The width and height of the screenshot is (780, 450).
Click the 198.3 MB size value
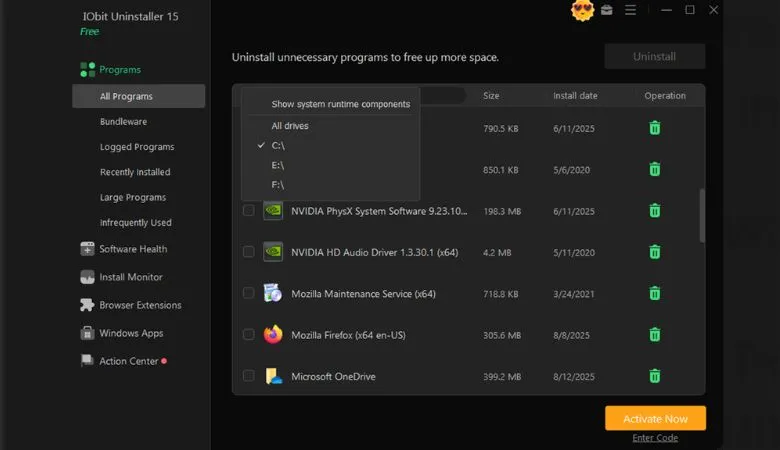tap(502, 211)
